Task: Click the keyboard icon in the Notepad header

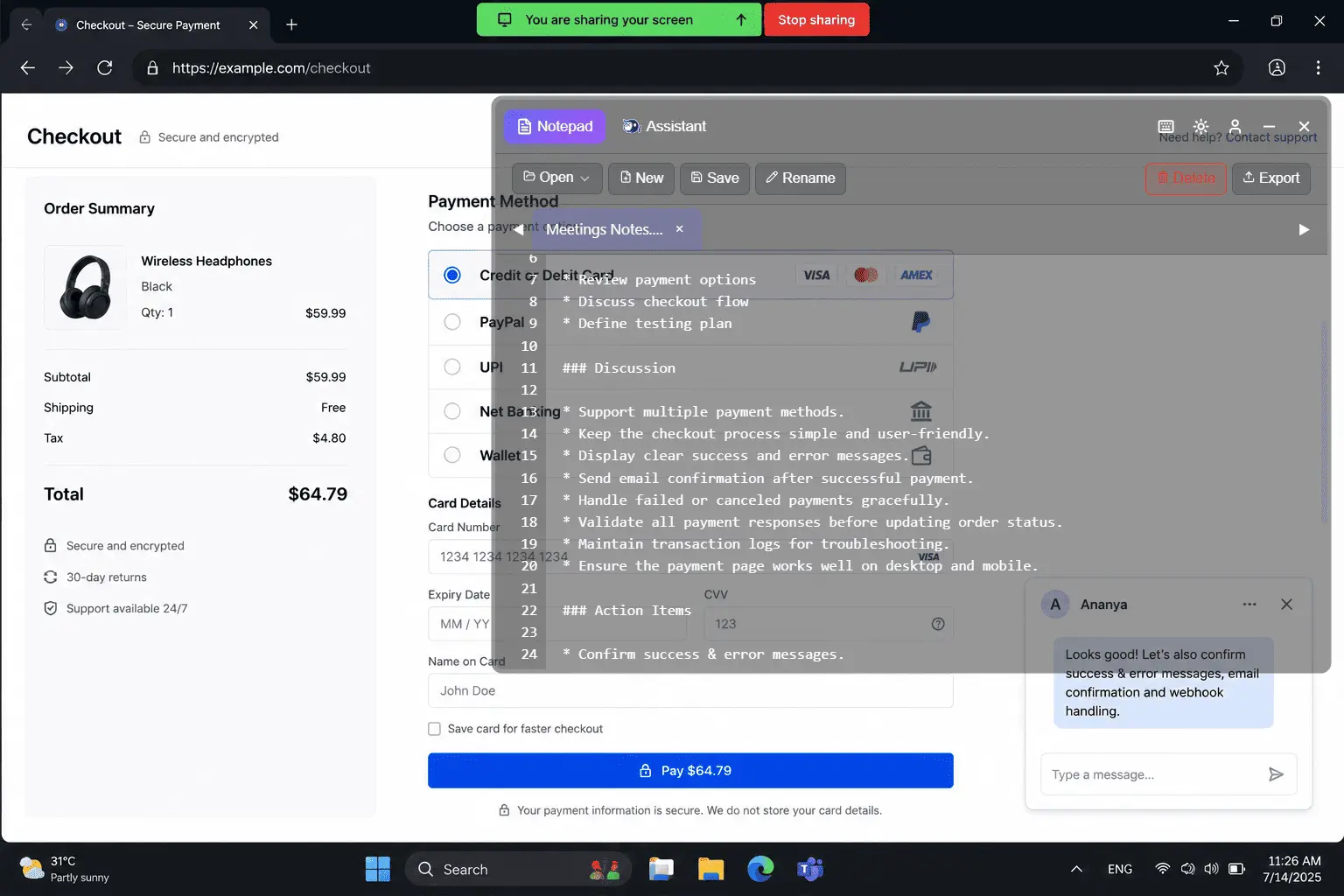Action: point(1165,127)
